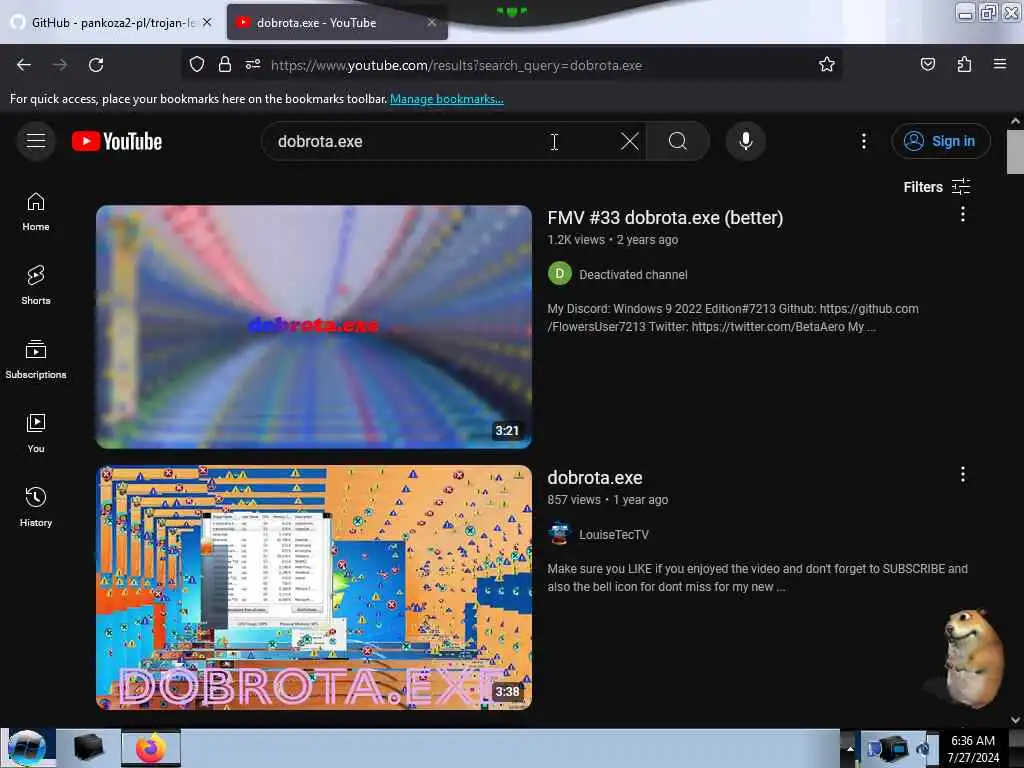Click the green D channel avatar
Image resolution: width=1024 pixels, height=768 pixels.
click(559, 274)
